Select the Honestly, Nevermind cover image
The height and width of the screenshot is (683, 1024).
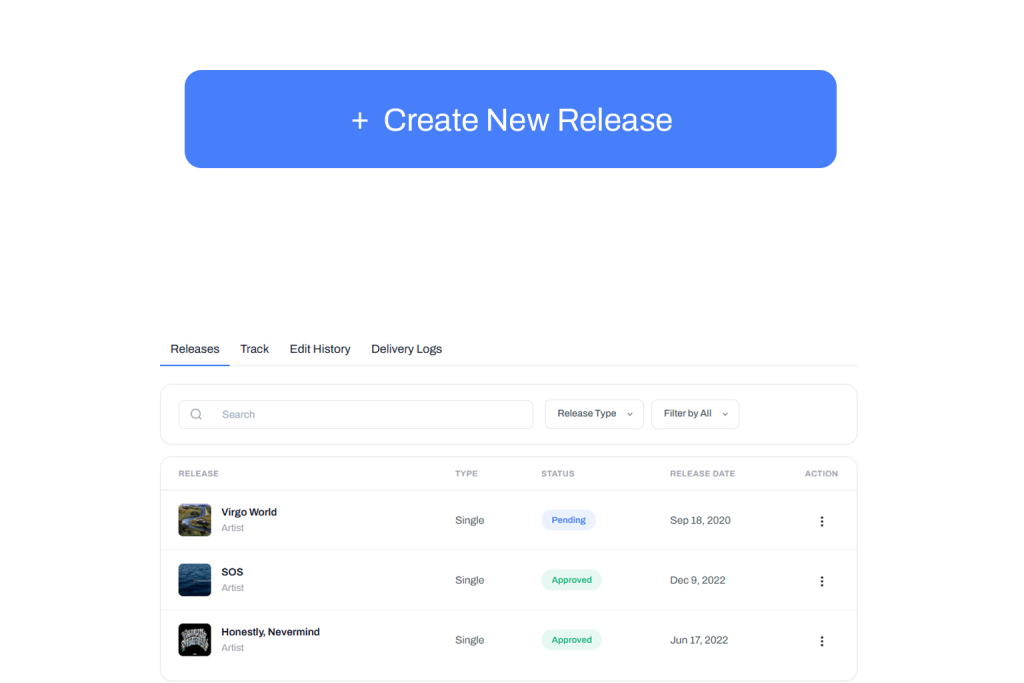(195, 640)
